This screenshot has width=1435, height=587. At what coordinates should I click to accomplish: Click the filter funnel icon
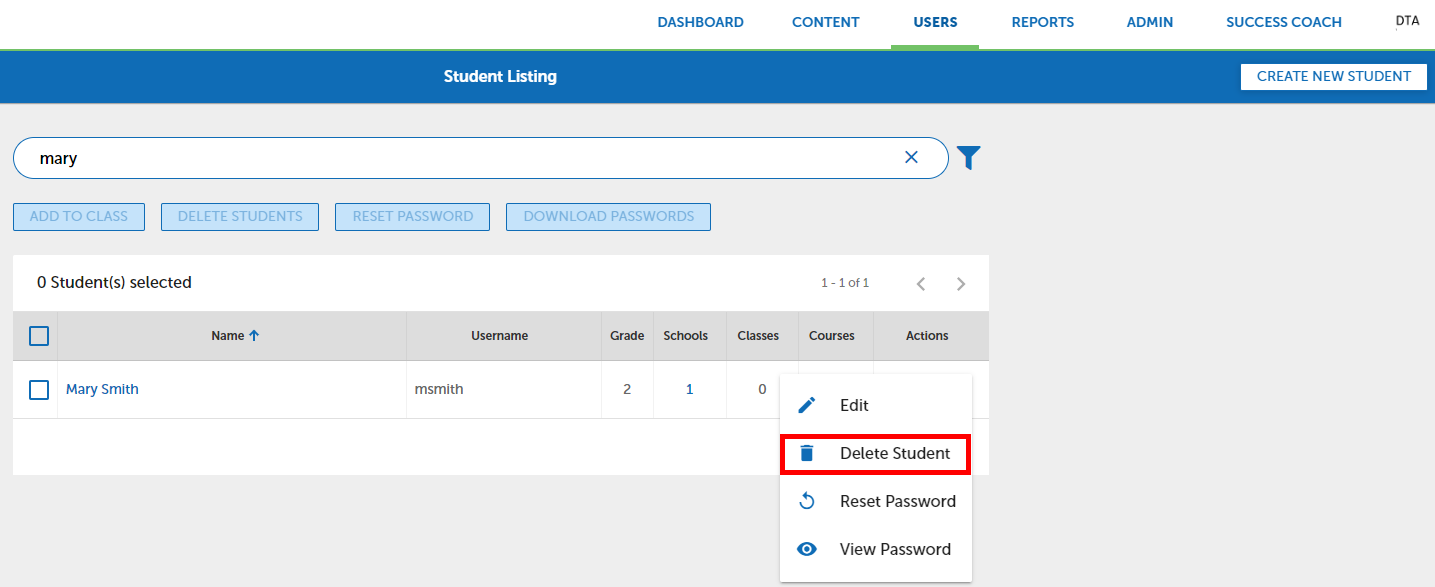click(968, 158)
